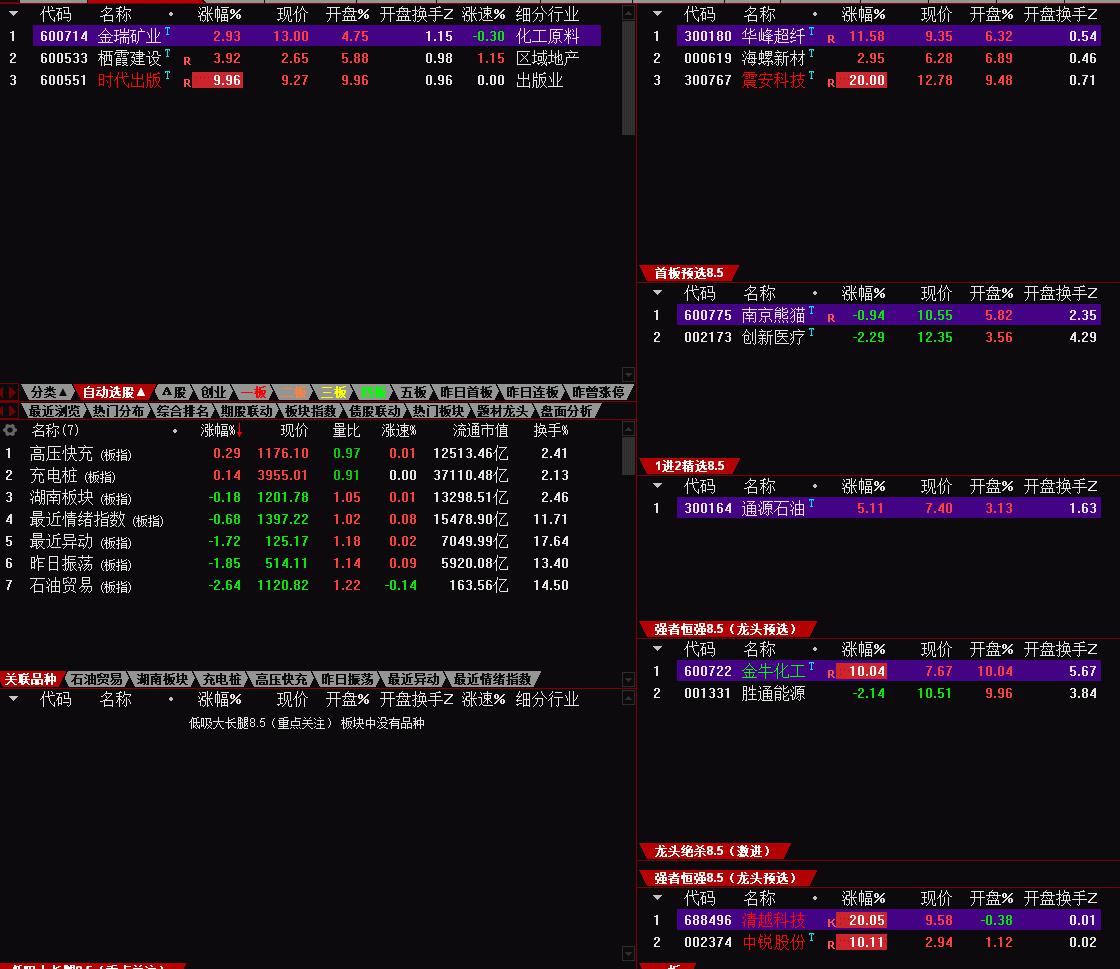Viewport: 1120px width, 969px height.
Task: Click the dot column header in 通源石油 table
Action: pos(815,486)
